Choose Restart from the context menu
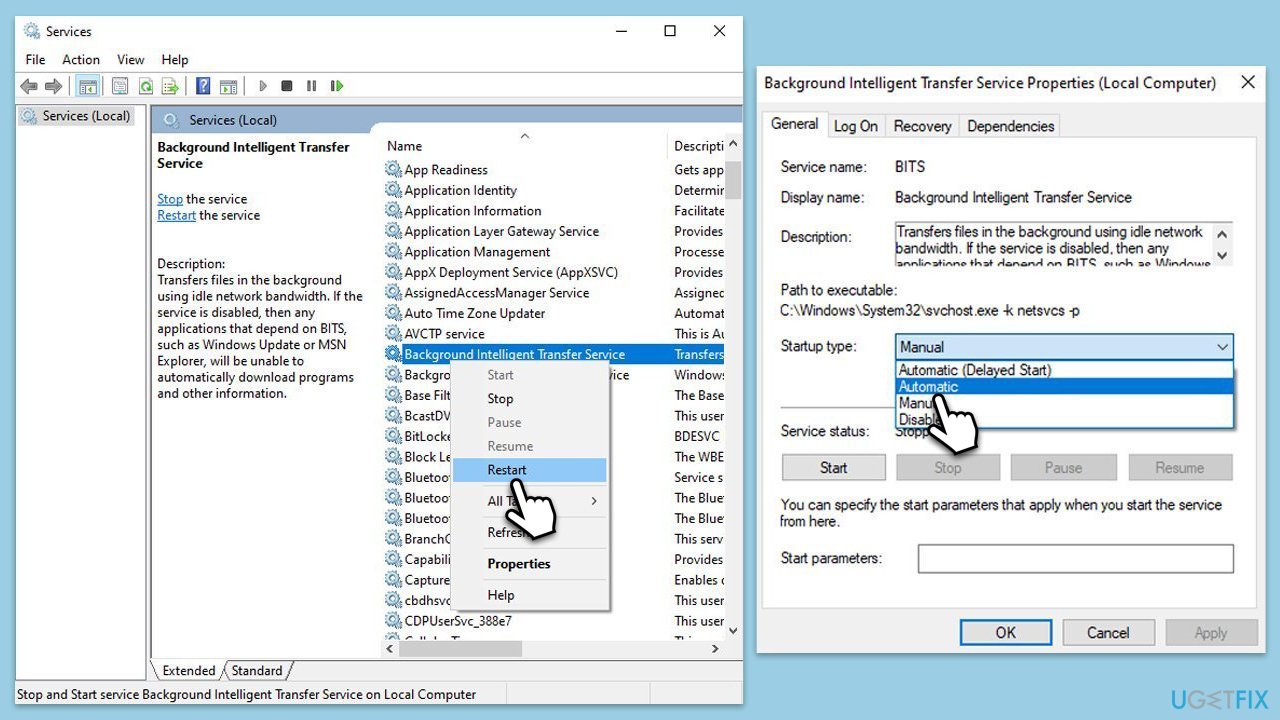 (x=507, y=470)
